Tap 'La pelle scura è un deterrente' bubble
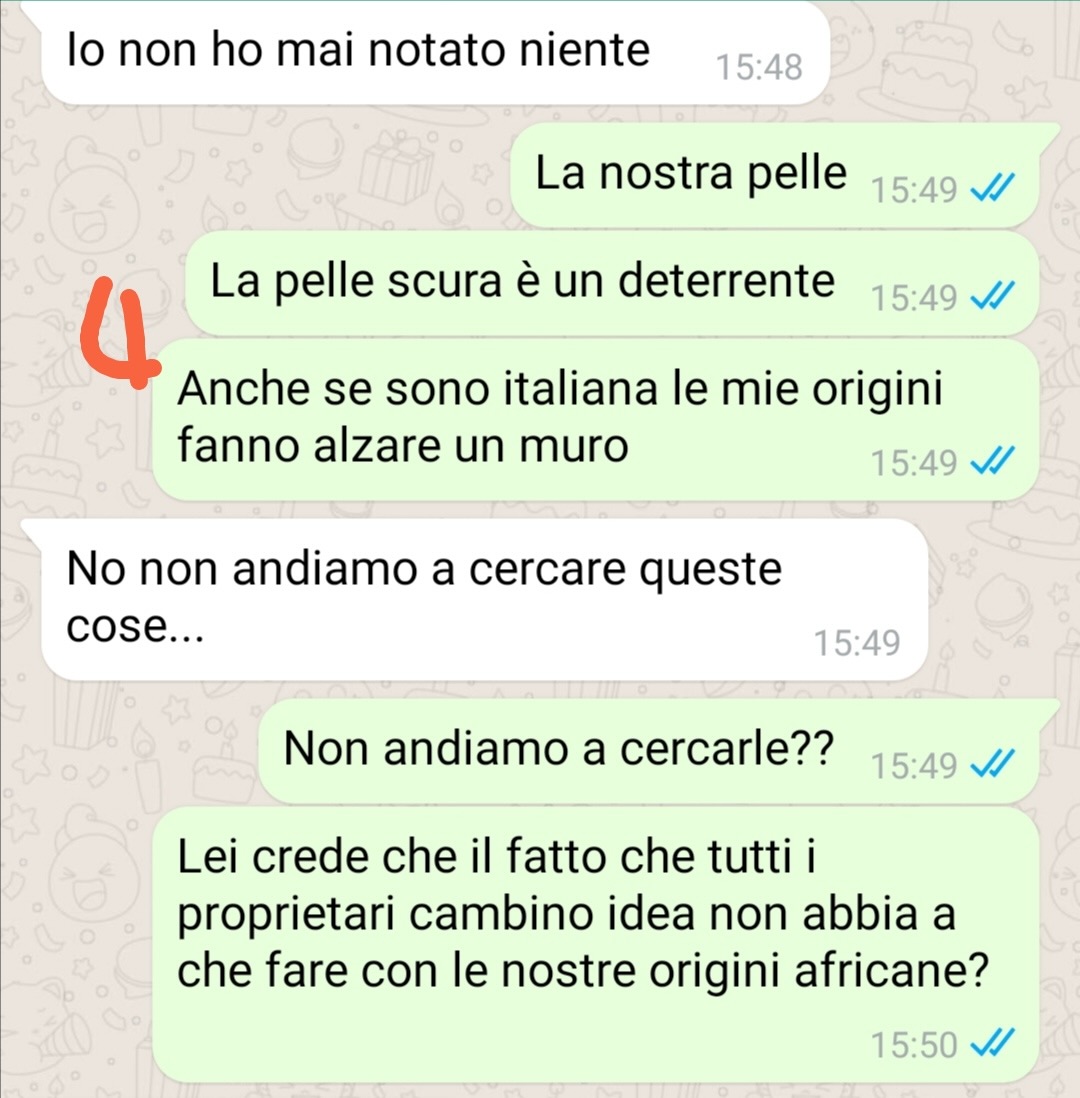The width and height of the screenshot is (1080, 1098). click(x=611, y=284)
